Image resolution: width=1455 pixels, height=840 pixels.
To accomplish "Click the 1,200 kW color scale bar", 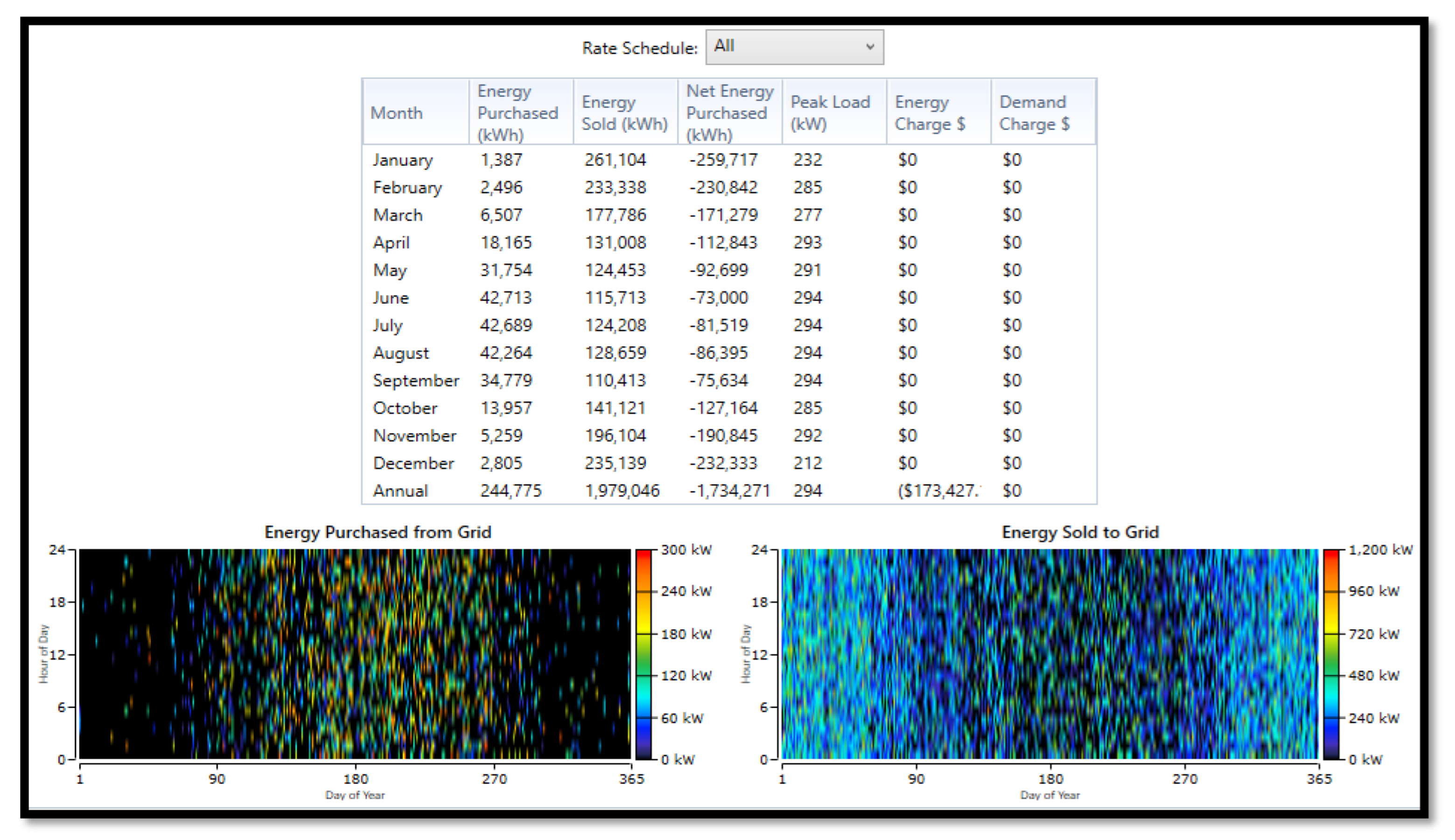I will pyautogui.click(x=1330, y=654).
